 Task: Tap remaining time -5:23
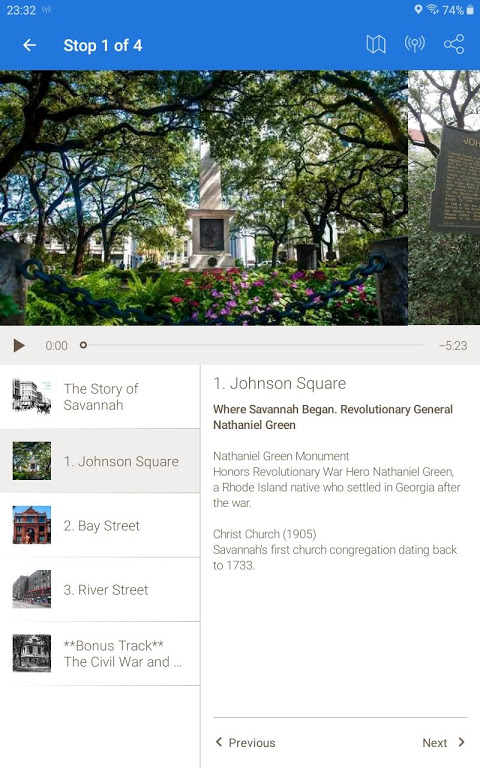click(453, 345)
